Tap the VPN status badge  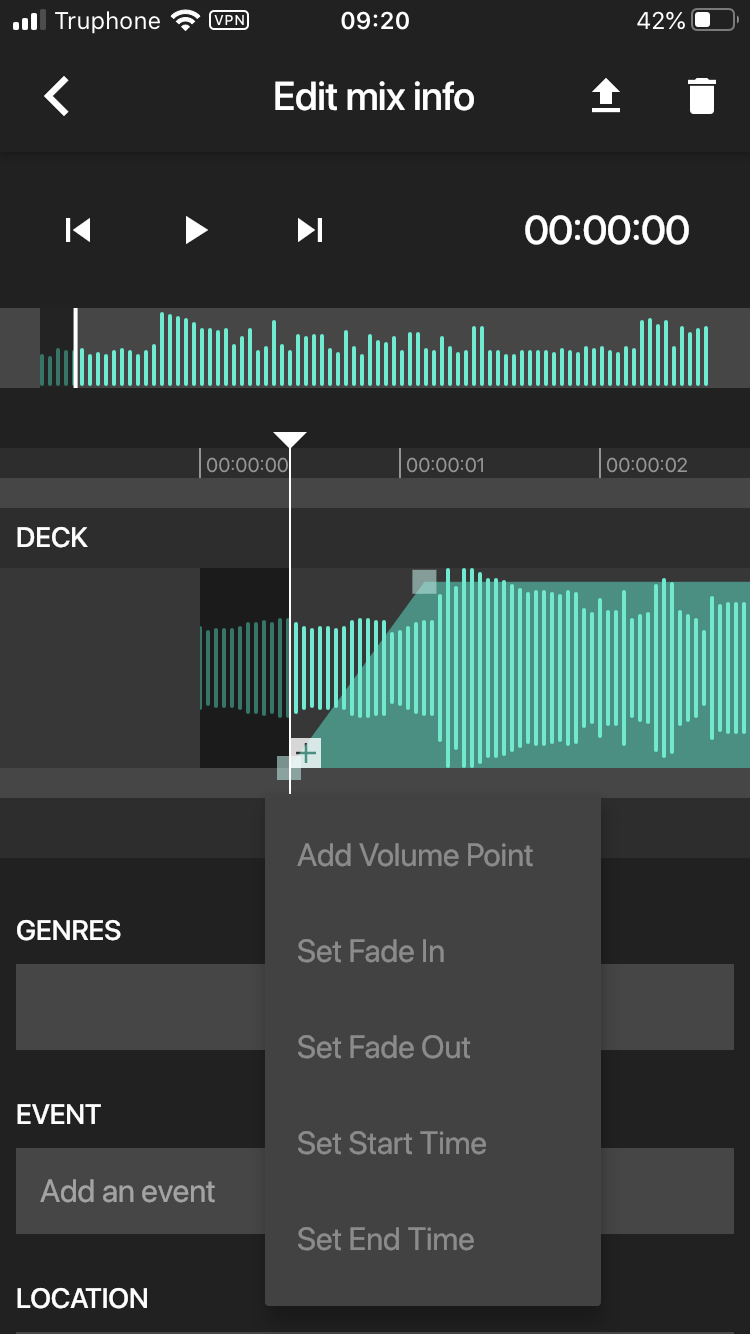pyautogui.click(x=228, y=19)
